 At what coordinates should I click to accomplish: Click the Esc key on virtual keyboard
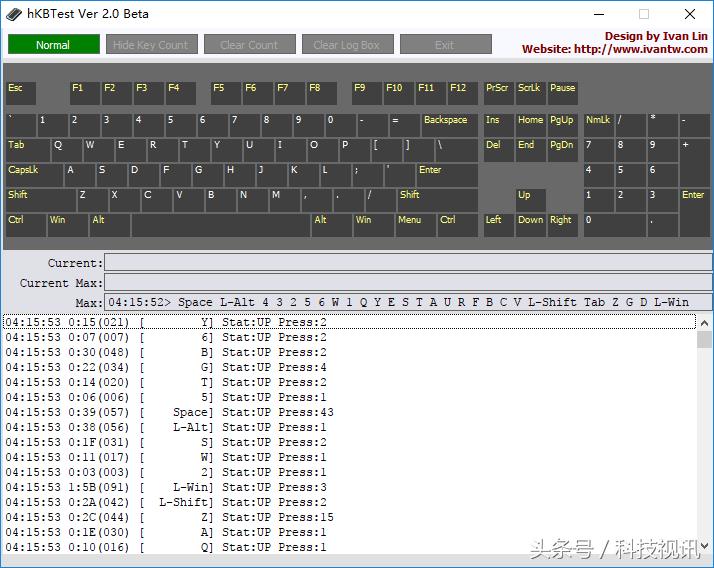click(x=21, y=93)
